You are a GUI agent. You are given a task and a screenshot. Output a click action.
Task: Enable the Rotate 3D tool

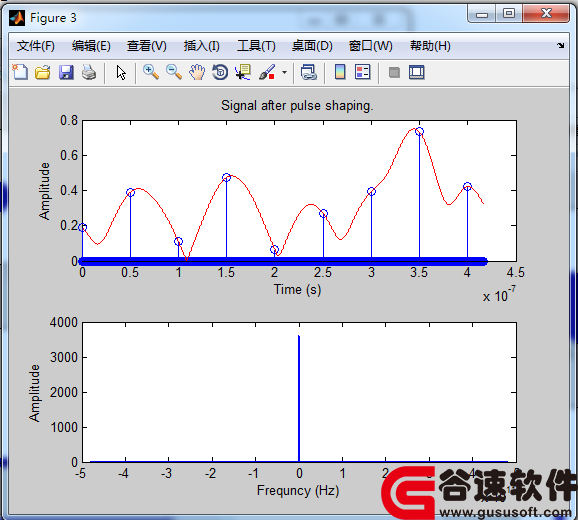(x=220, y=72)
